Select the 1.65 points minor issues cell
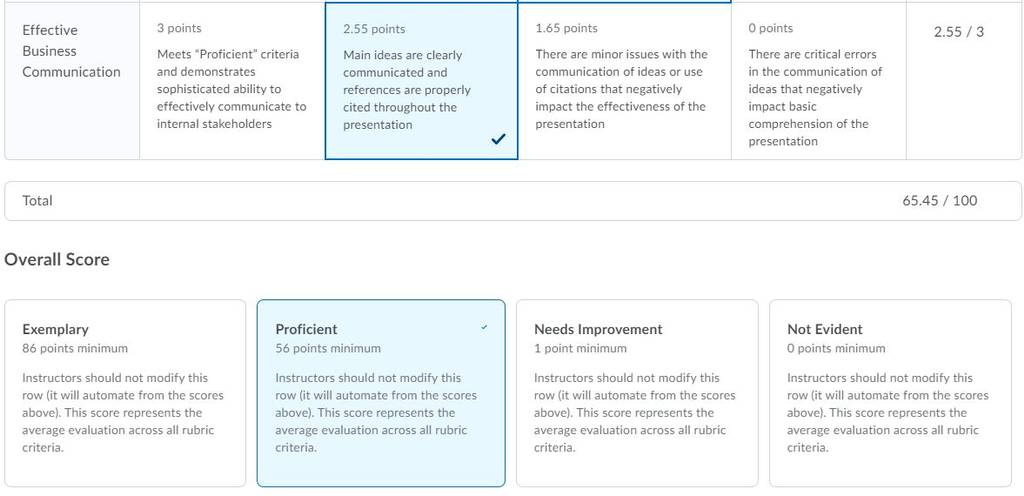Image resolution: width=1024 pixels, height=496 pixels. [624, 80]
